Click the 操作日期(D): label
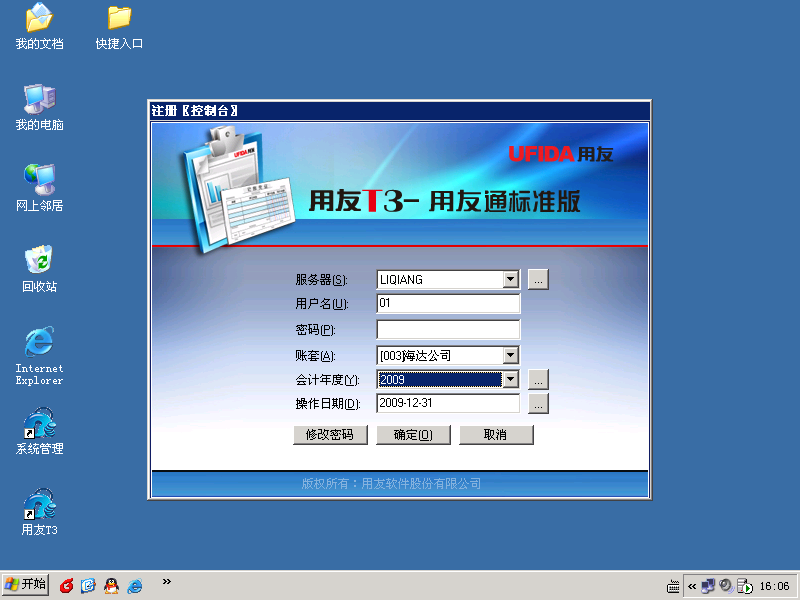The height and width of the screenshot is (600, 800). pyautogui.click(x=328, y=404)
